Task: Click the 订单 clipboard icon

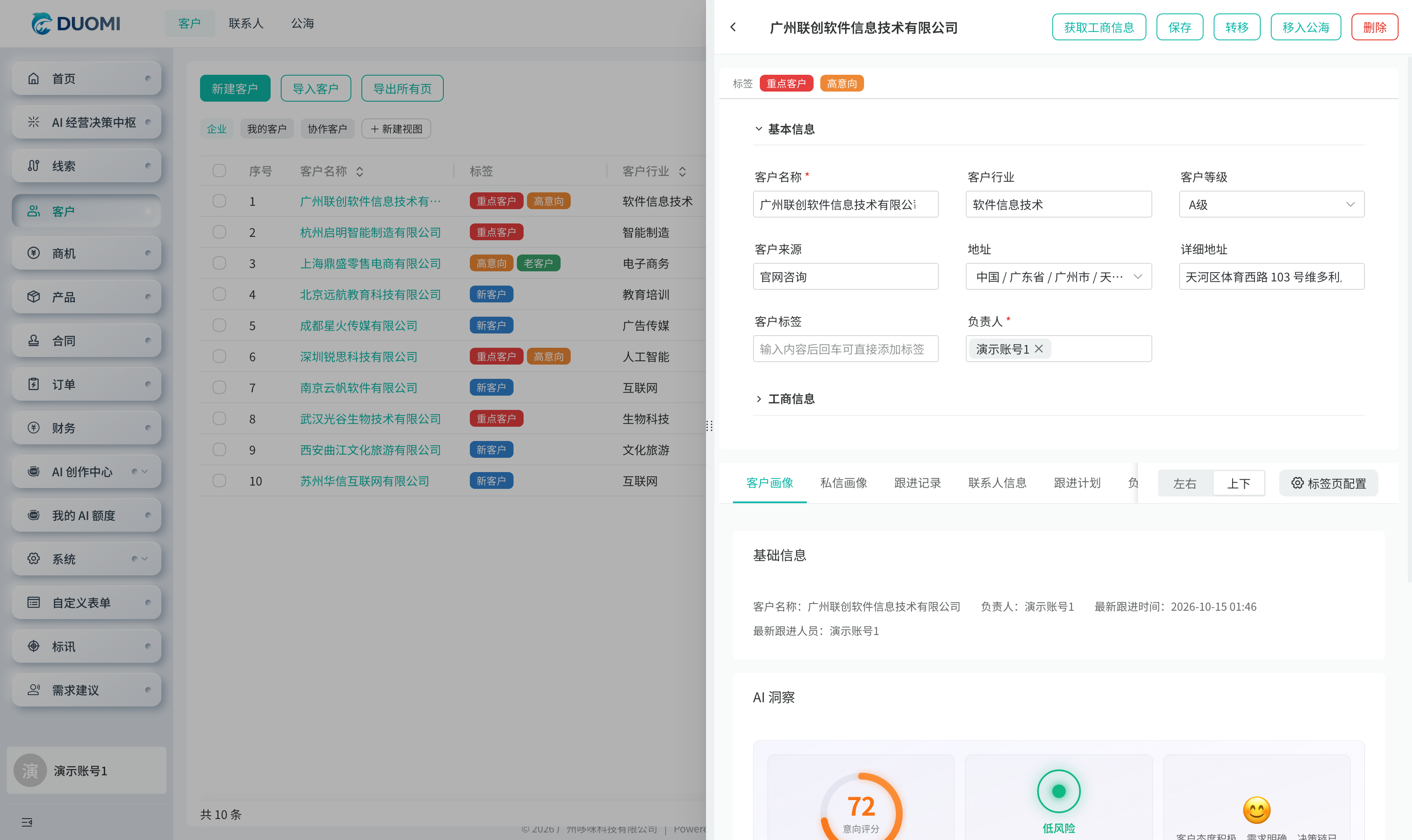Action: (x=34, y=384)
